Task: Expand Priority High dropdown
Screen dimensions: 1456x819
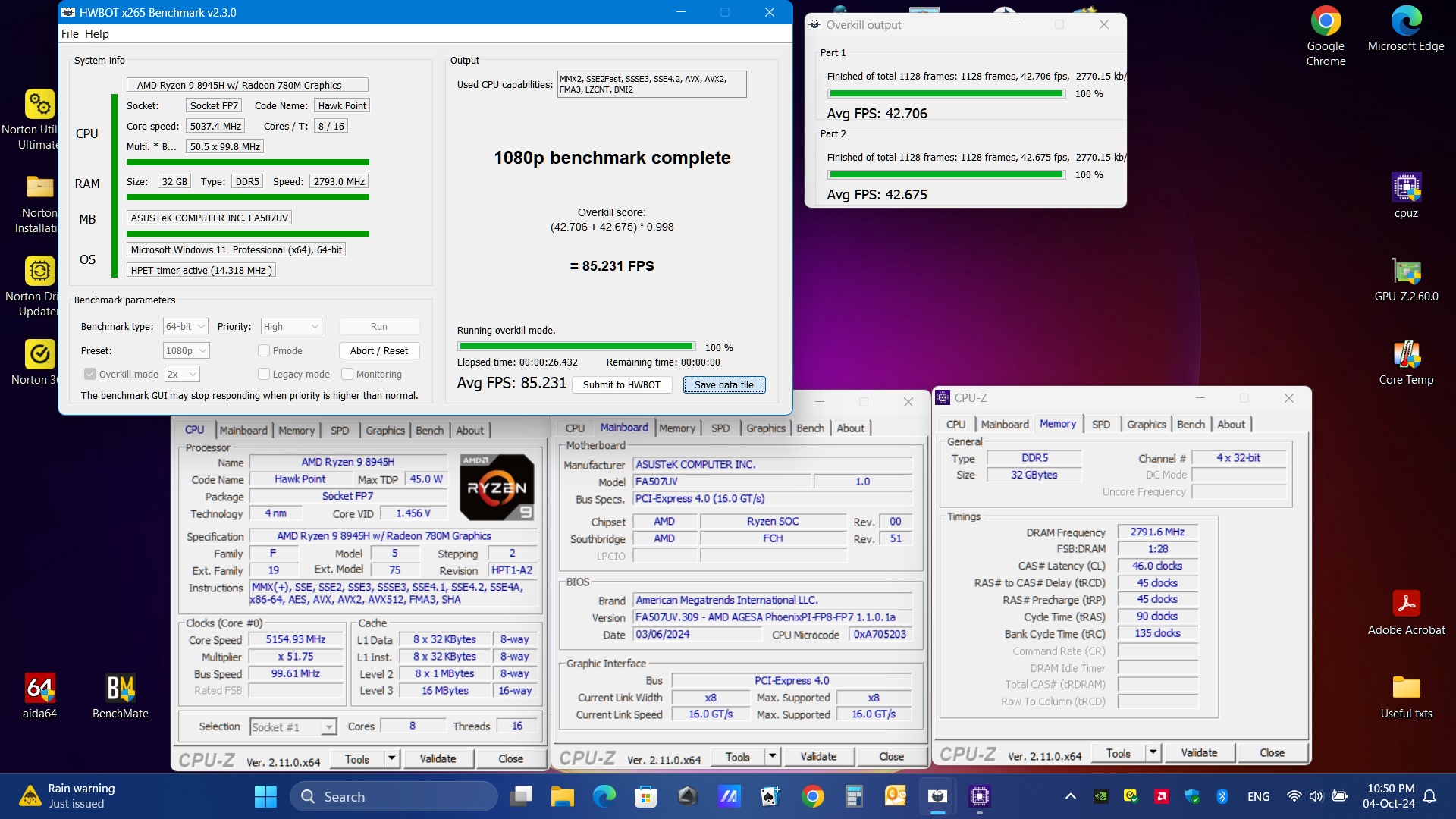Action: click(x=291, y=326)
